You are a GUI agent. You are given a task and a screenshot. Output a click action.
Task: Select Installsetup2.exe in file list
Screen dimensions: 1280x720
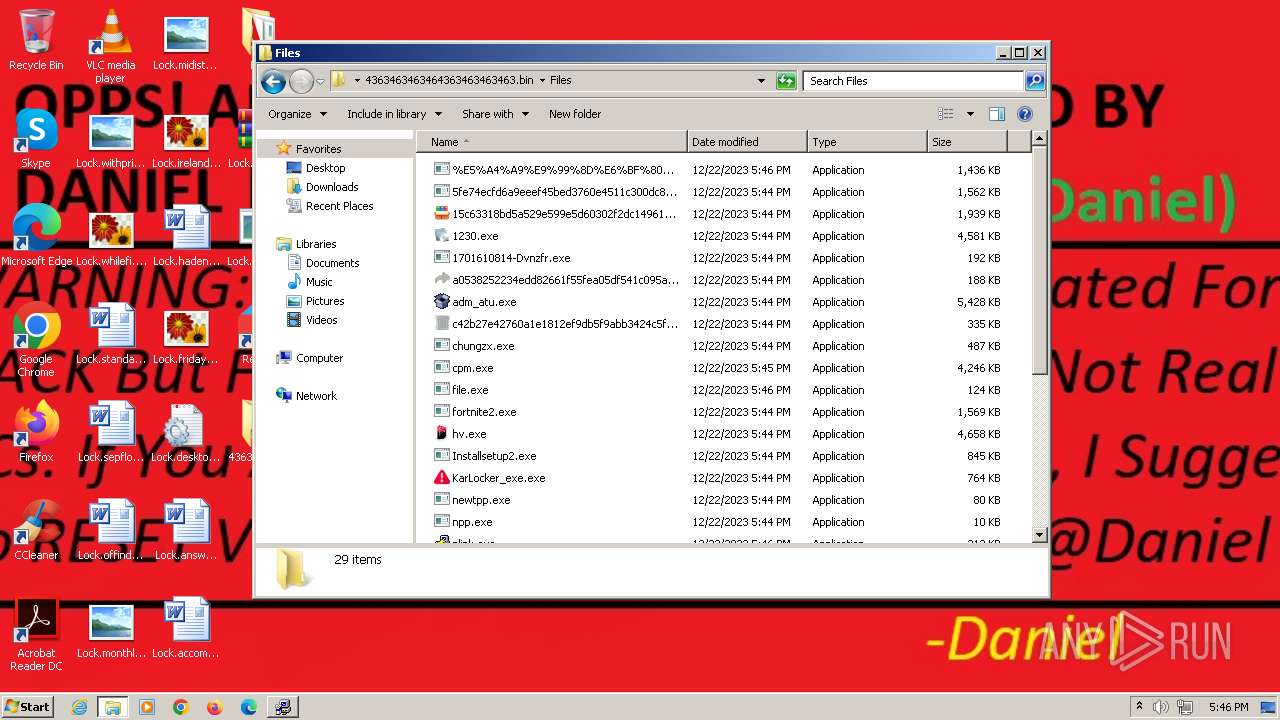494,456
